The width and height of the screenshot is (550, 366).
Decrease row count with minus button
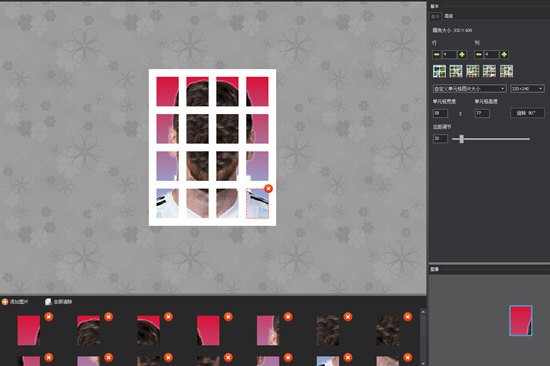point(437,54)
